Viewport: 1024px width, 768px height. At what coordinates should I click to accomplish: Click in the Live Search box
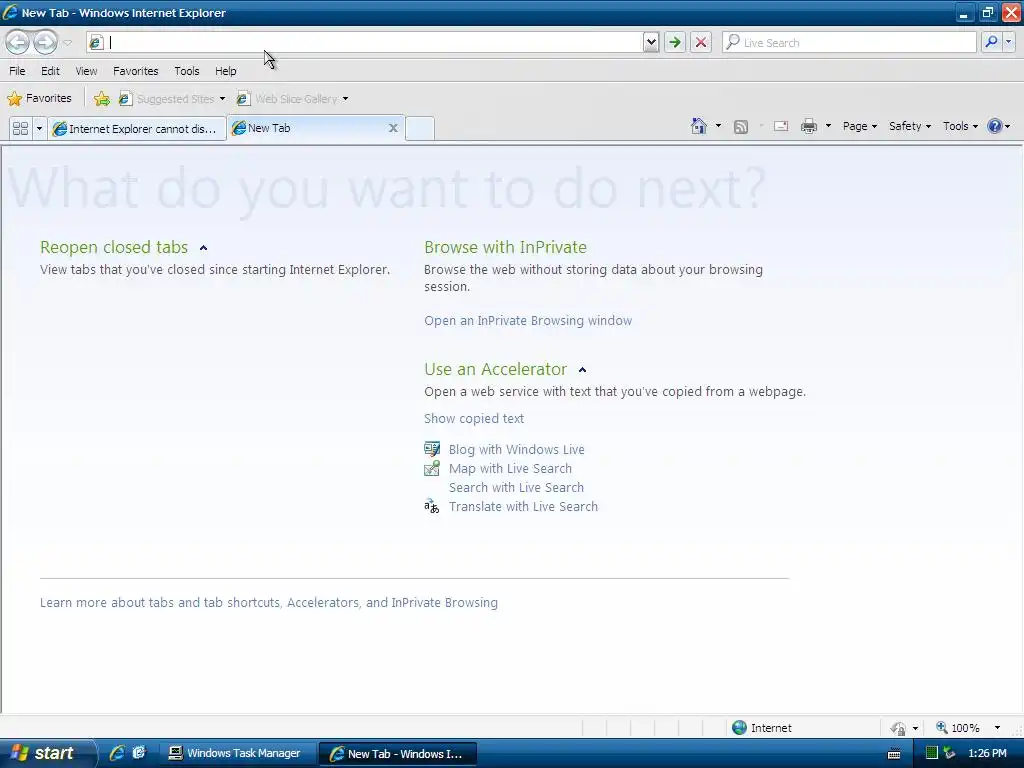click(x=849, y=42)
